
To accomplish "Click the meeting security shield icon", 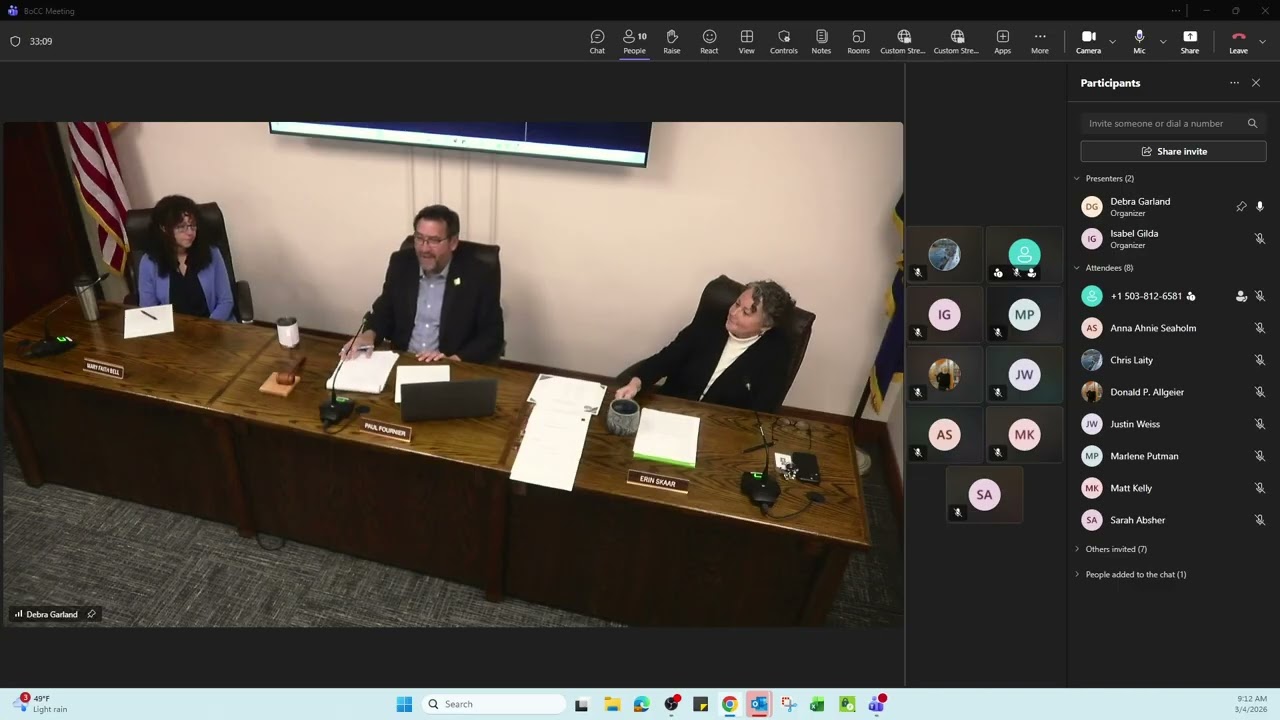I will [15, 41].
